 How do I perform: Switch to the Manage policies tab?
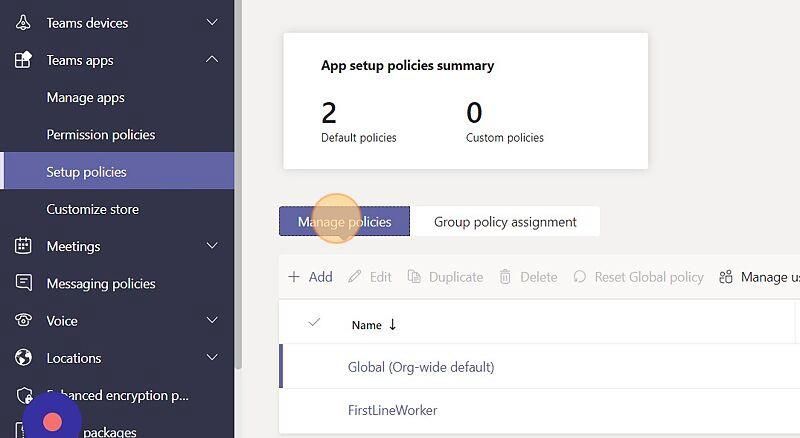(x=344, y=222)
